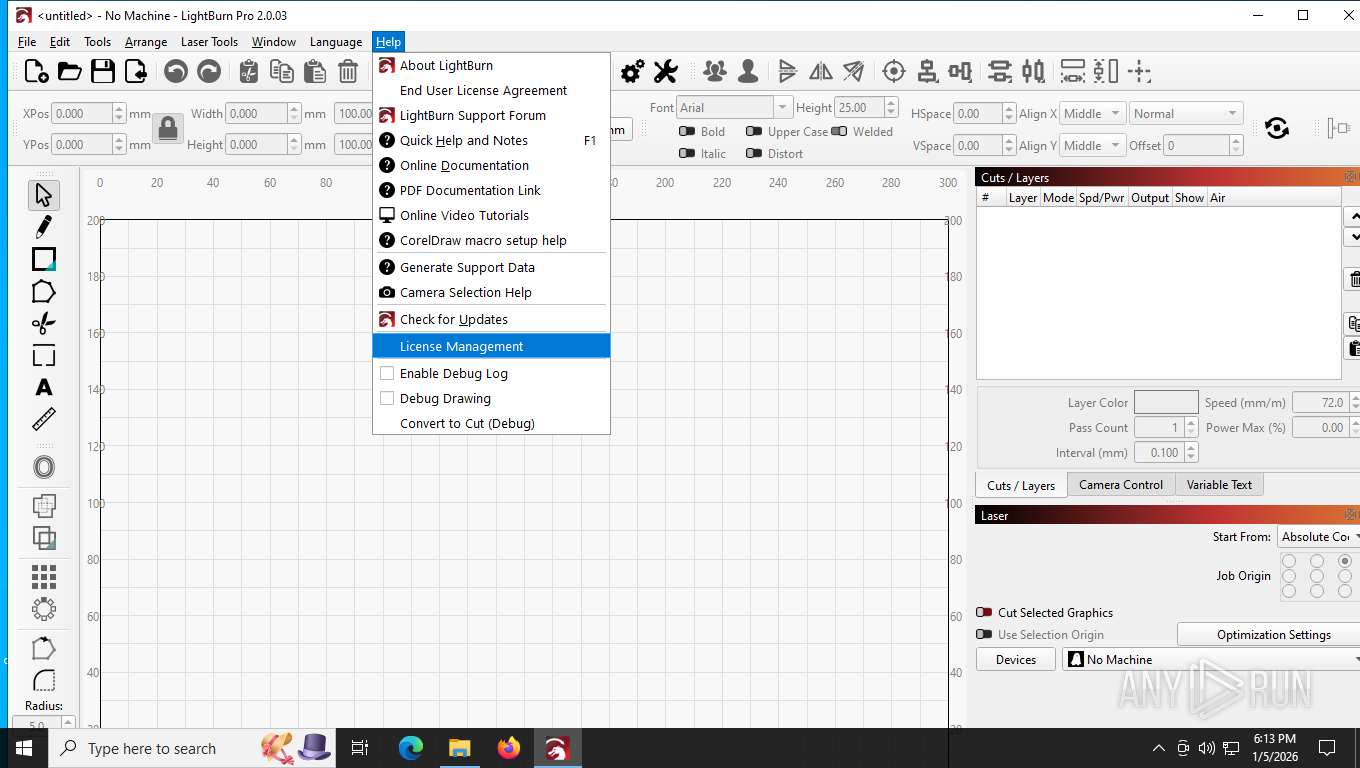Check the Enable Debug Log checkbox
The width and height of the screenshot is (1360, 768).
click(387, 373)
